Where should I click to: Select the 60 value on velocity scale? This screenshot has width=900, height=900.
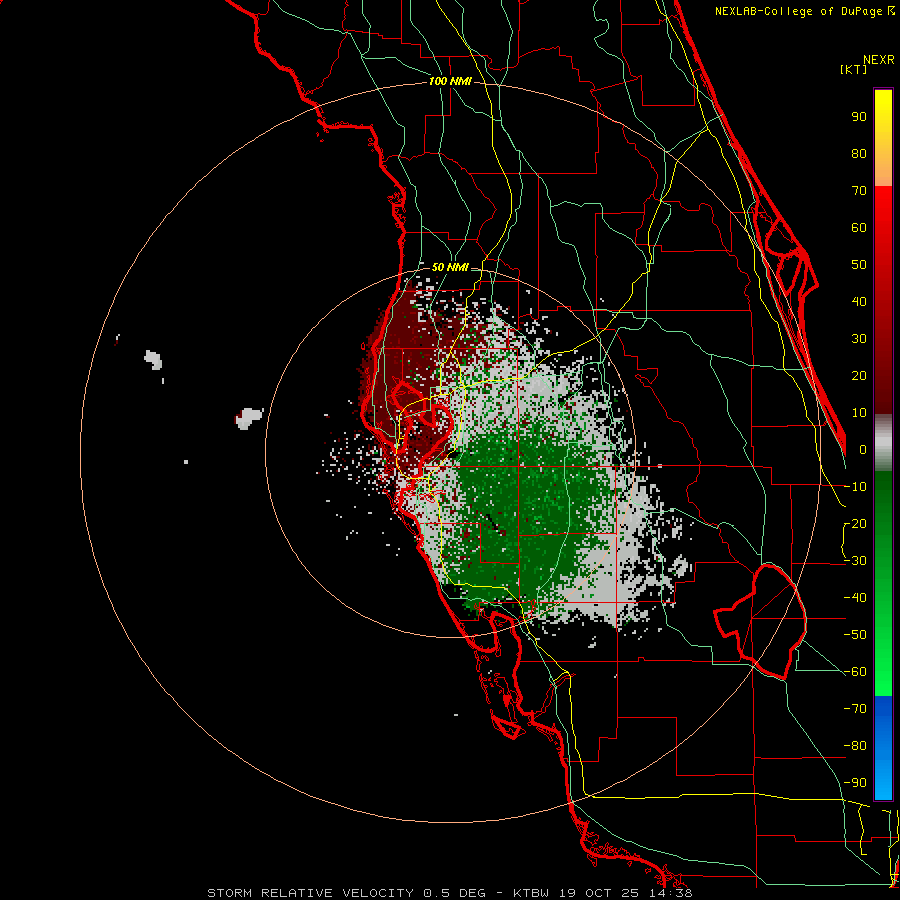859,228
